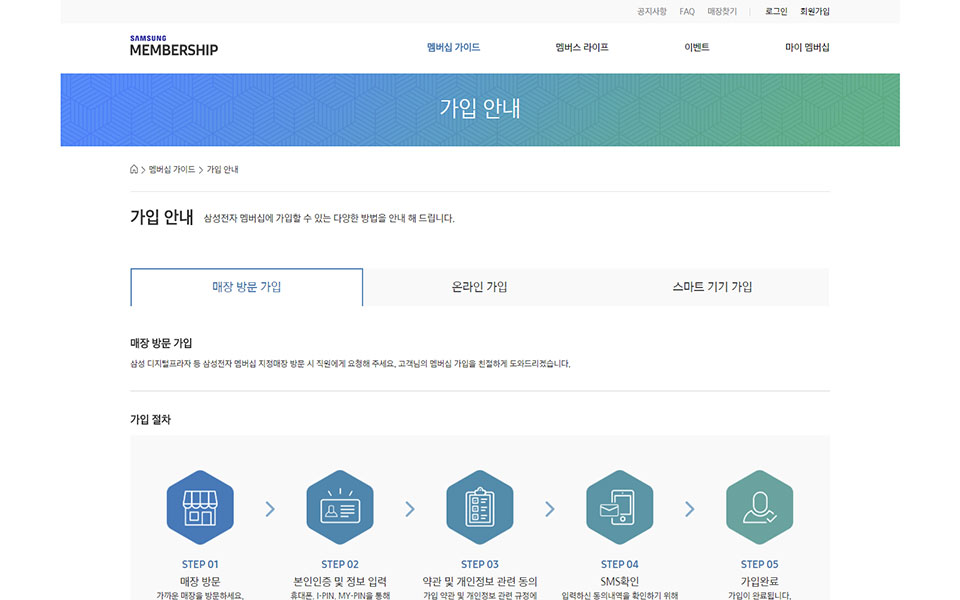Open the FAQ link

[687, 12]
